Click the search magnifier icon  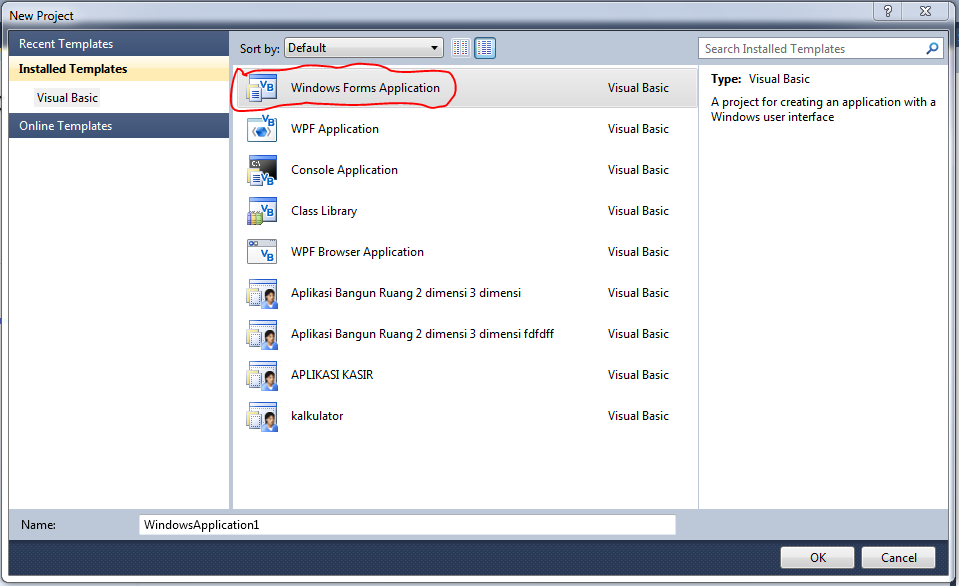click(x=932, y=48)
